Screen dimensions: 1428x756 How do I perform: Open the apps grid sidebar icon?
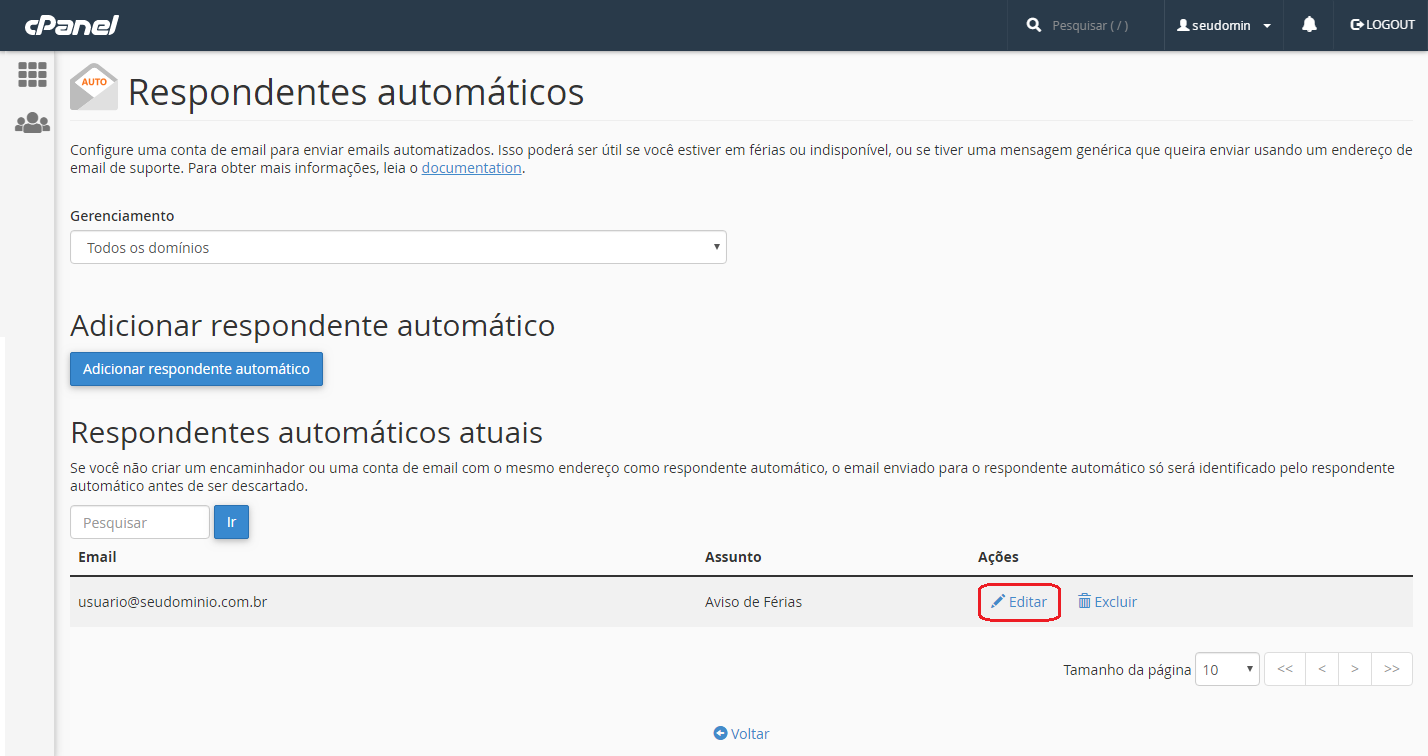point(33,74)
